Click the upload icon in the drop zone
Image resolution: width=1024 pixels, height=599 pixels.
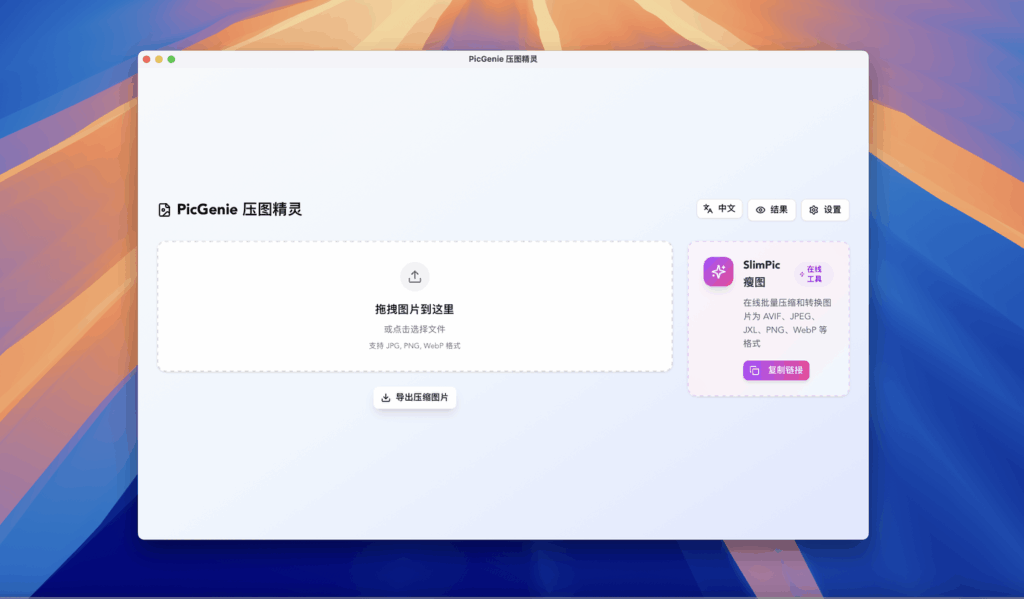click(414, 276)
